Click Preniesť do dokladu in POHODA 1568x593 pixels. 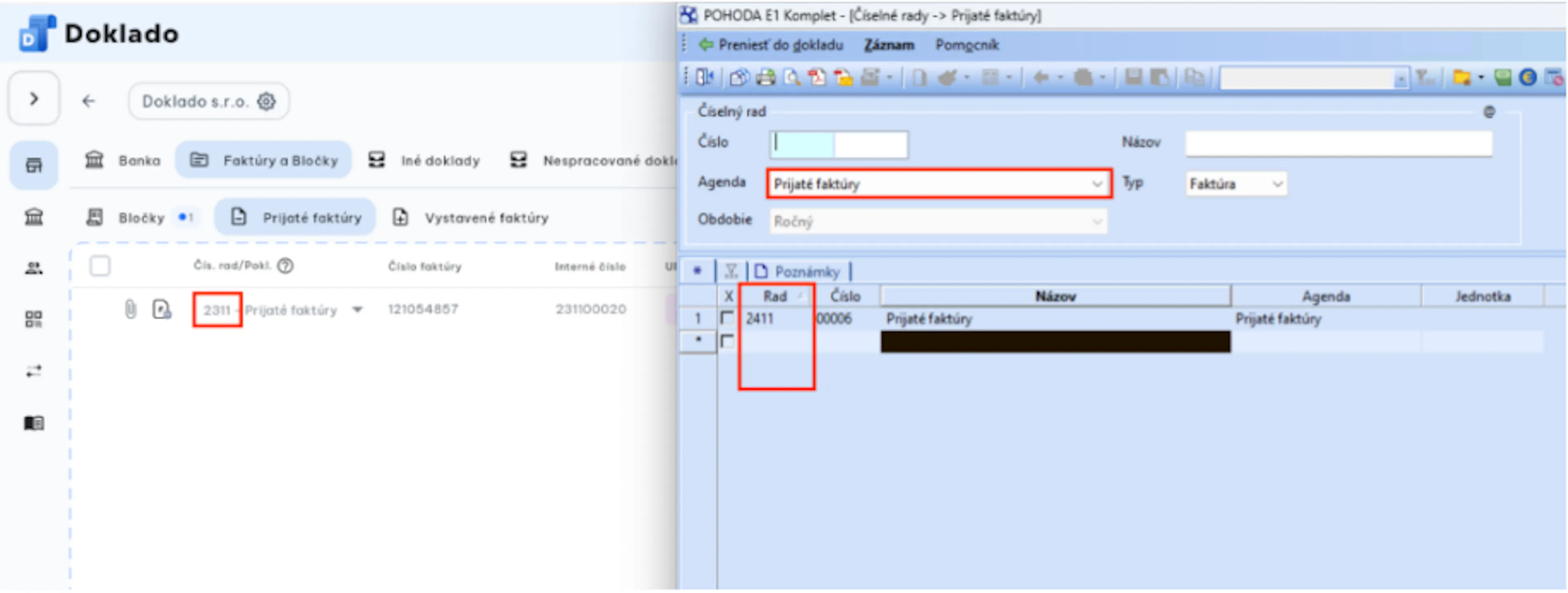pyautogui.click(x=771, y=45)
